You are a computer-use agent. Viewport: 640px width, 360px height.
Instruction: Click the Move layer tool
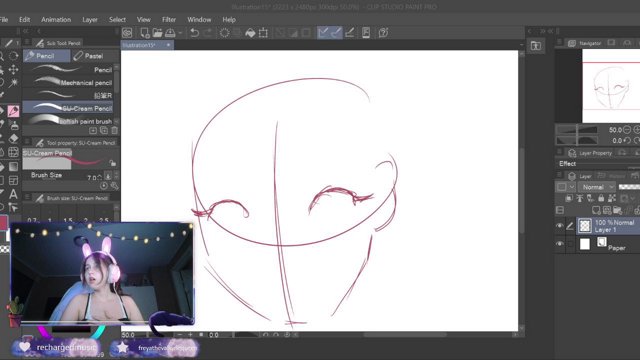[x=13, y=69]
